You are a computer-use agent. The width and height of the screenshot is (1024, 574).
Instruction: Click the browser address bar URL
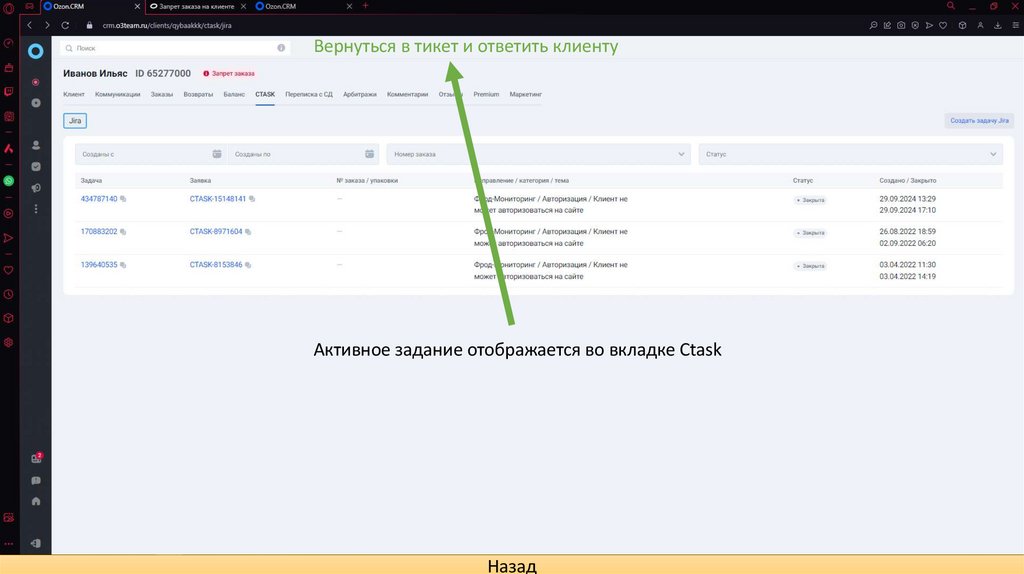167,25
